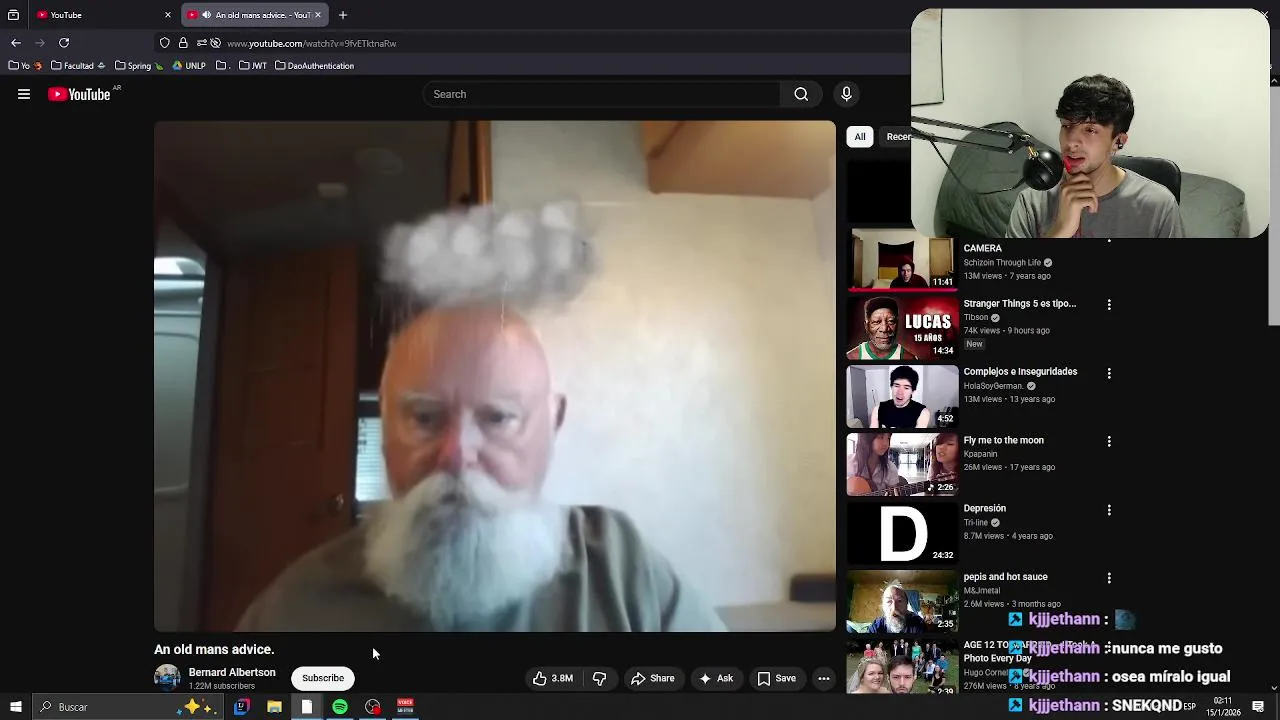1280x720 pixels.
Task: Share the video
Action: click(x=652, y=678)
